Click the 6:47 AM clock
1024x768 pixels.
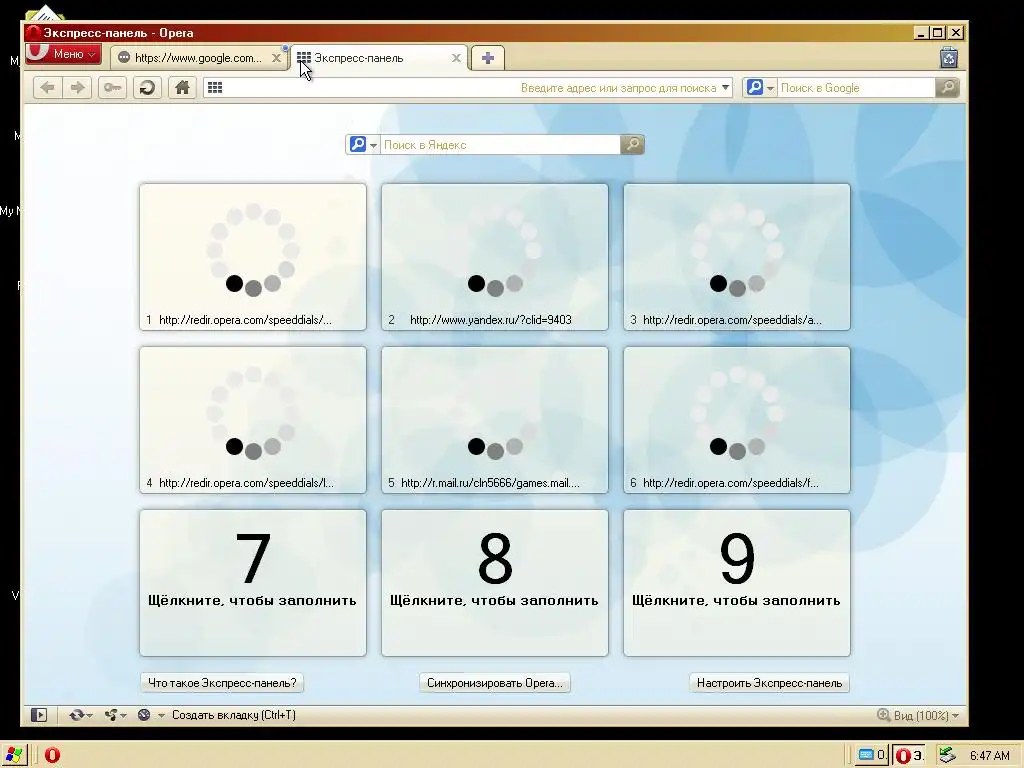click(x=989, y=756)
